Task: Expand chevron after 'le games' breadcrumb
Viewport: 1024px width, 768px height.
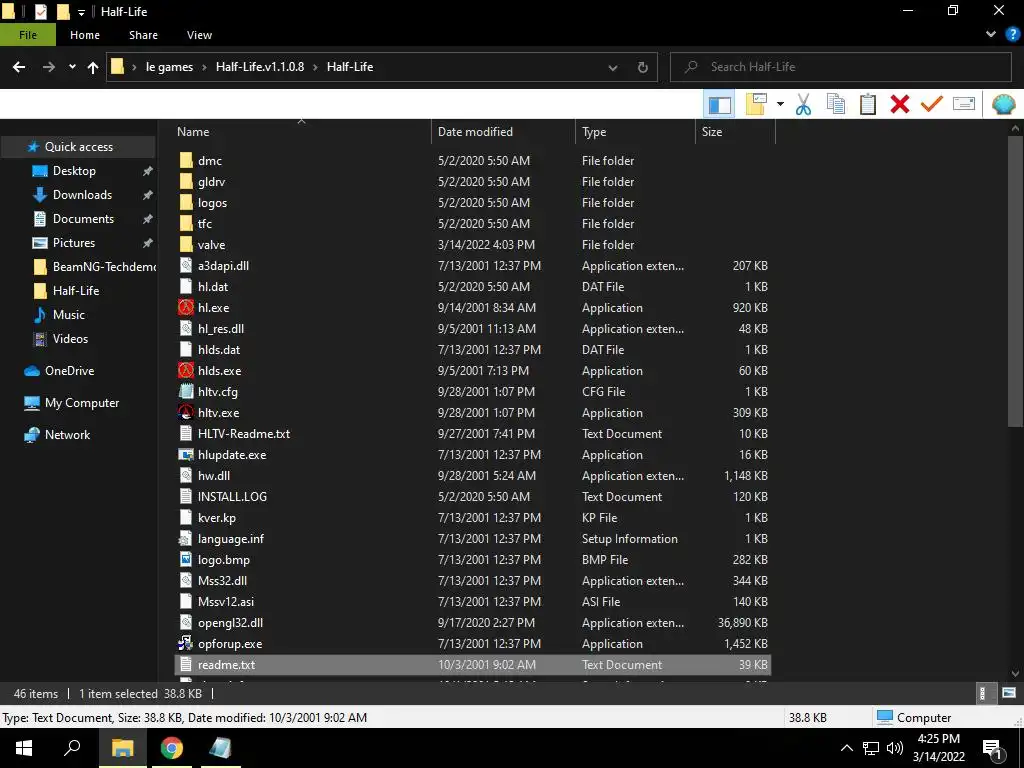Action: [204, 67]
